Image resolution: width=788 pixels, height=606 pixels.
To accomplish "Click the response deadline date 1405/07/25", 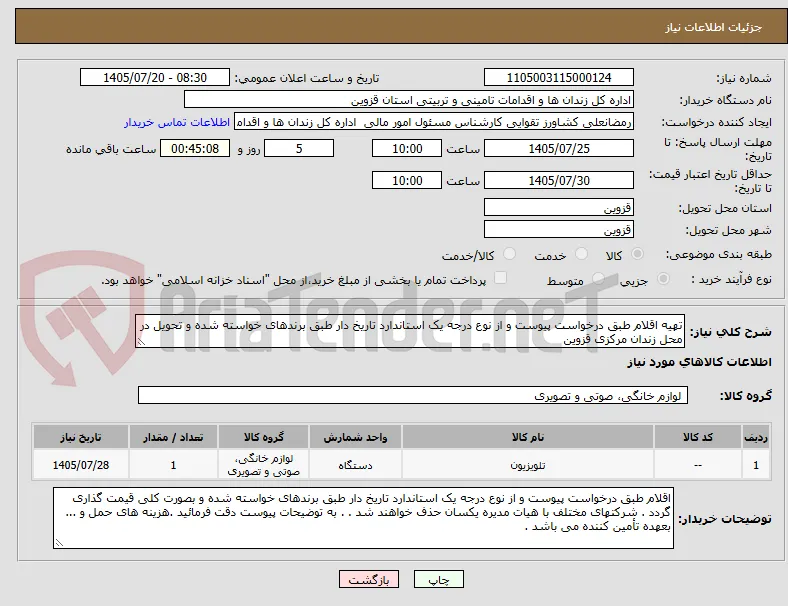I will click(558, 149).
